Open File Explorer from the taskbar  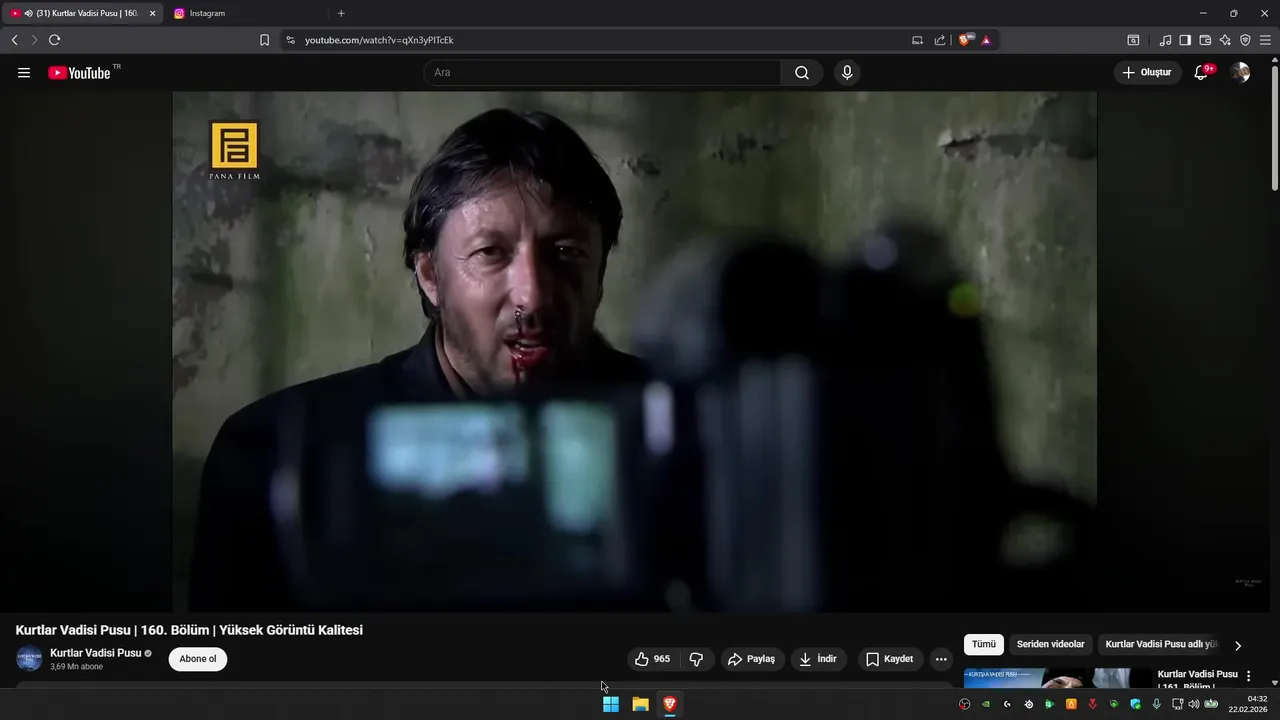pyautogui.click(x=640, y=704)
